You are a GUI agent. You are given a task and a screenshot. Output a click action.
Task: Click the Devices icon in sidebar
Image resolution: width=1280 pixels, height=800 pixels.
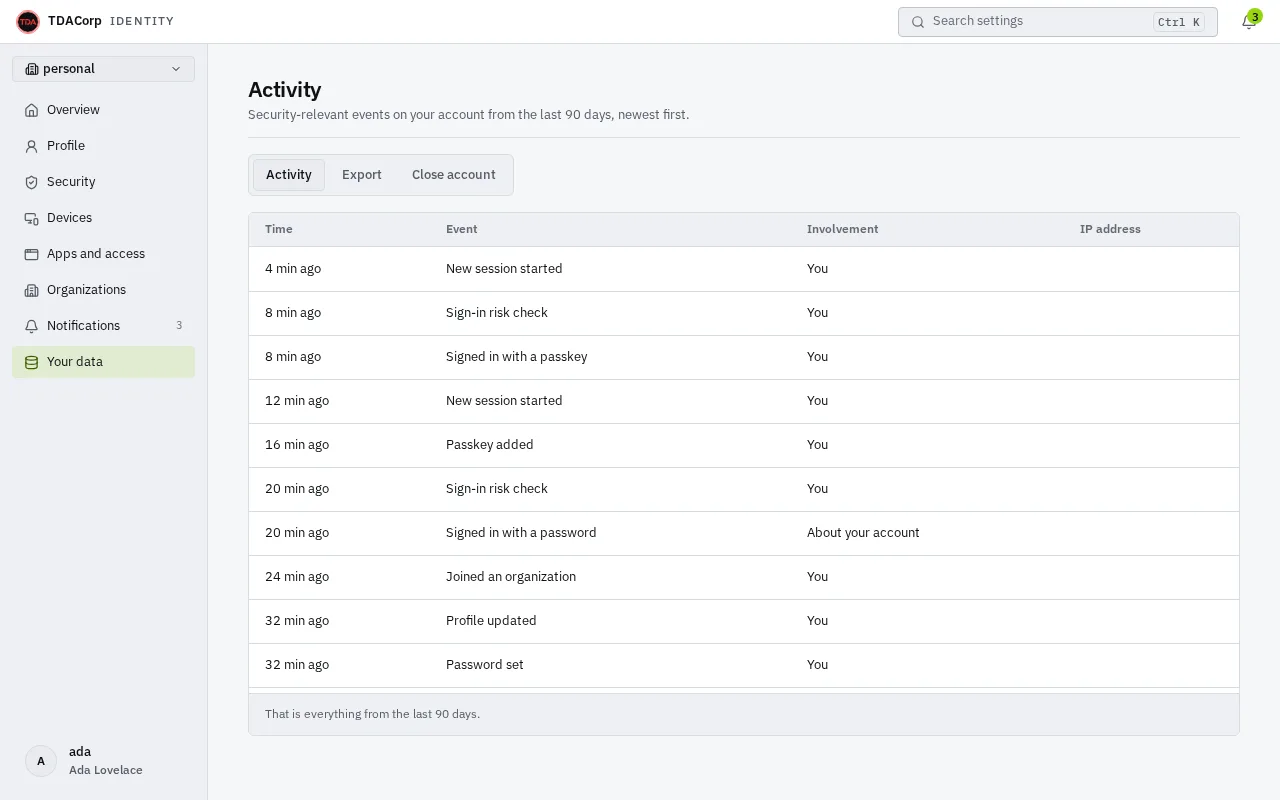point(31,218)
